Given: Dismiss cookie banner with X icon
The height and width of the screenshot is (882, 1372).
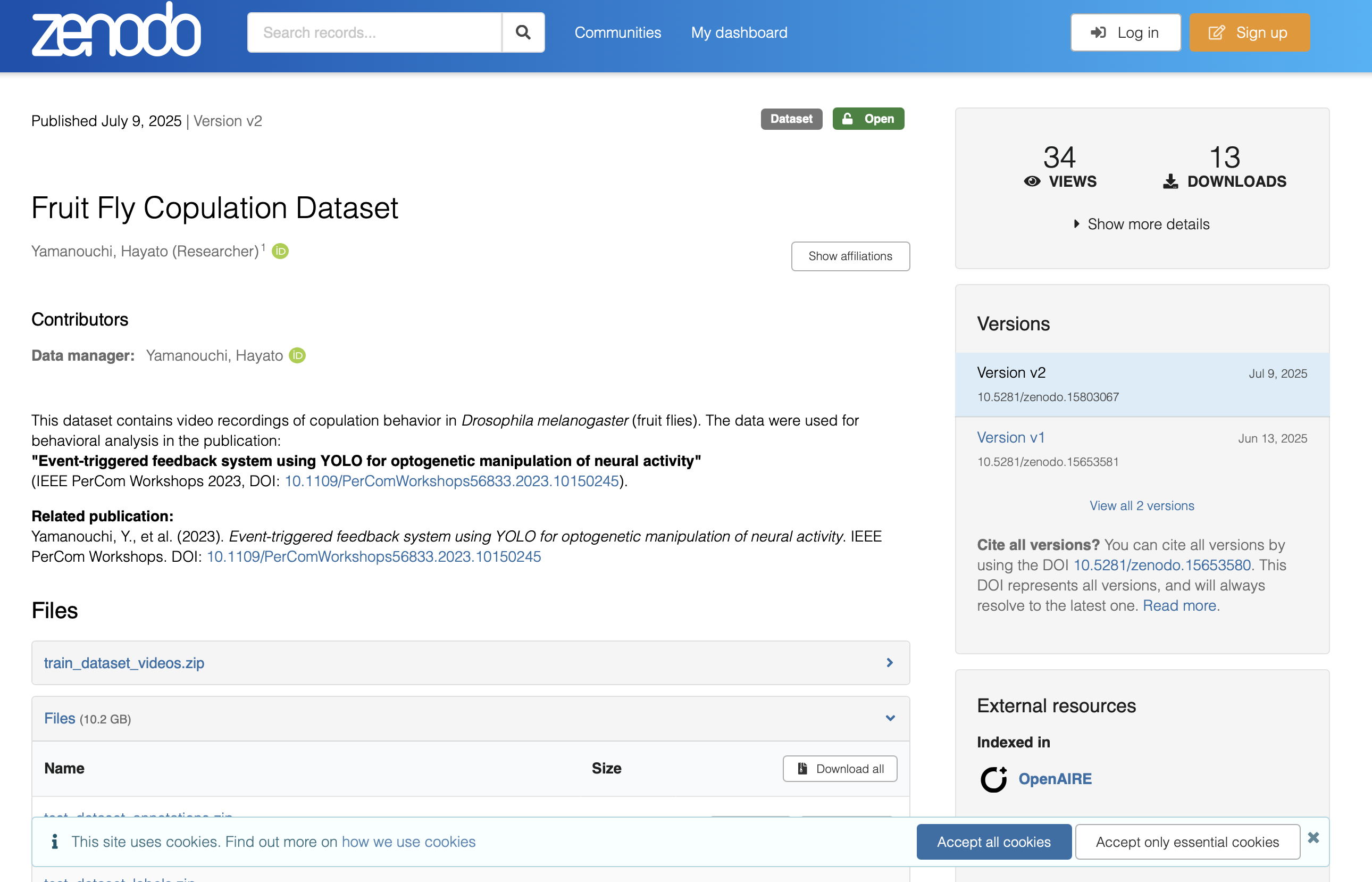Looking at the screenshot, I should (1313, 838).
